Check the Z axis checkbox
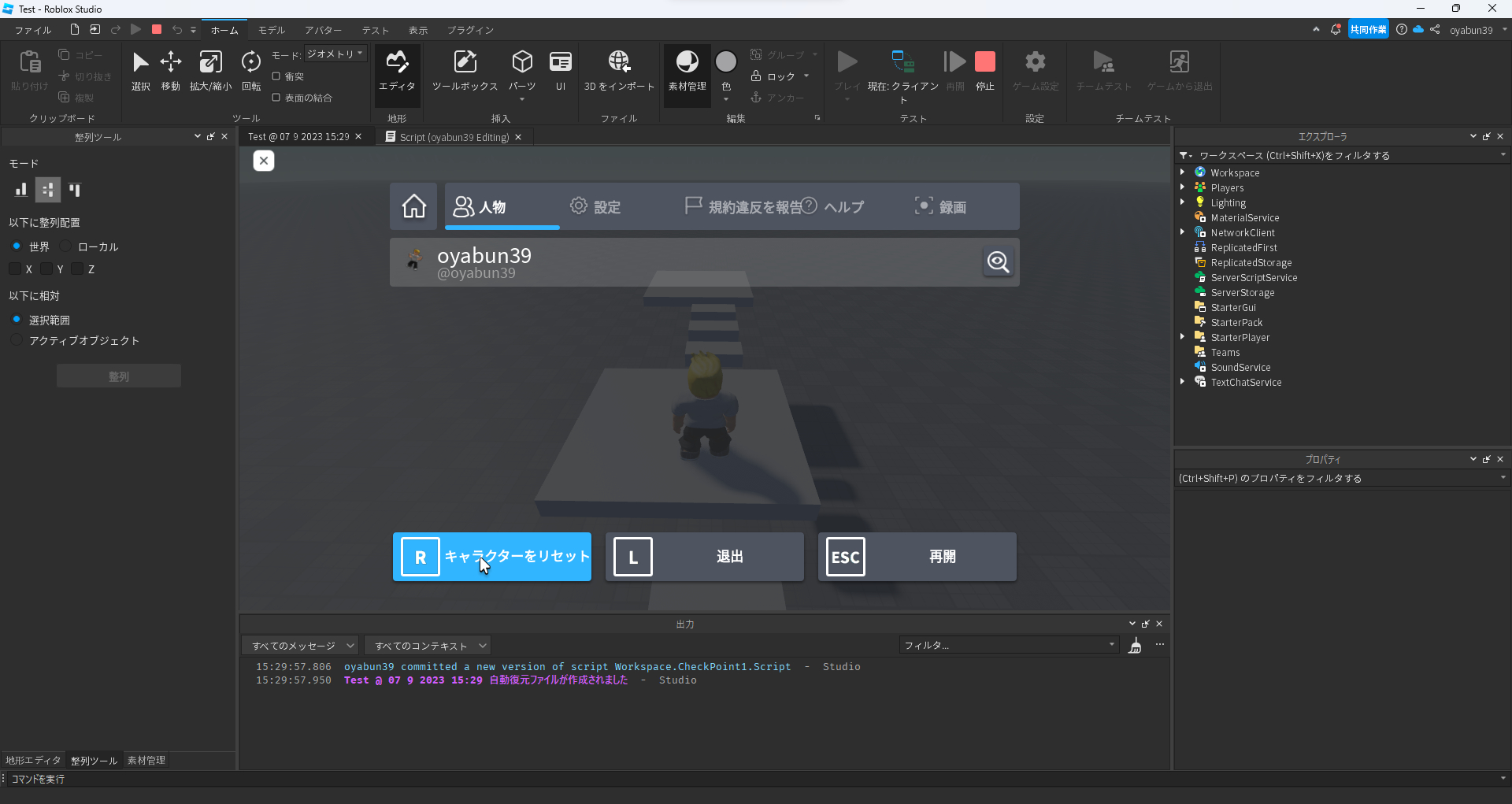 coord(77,269)
